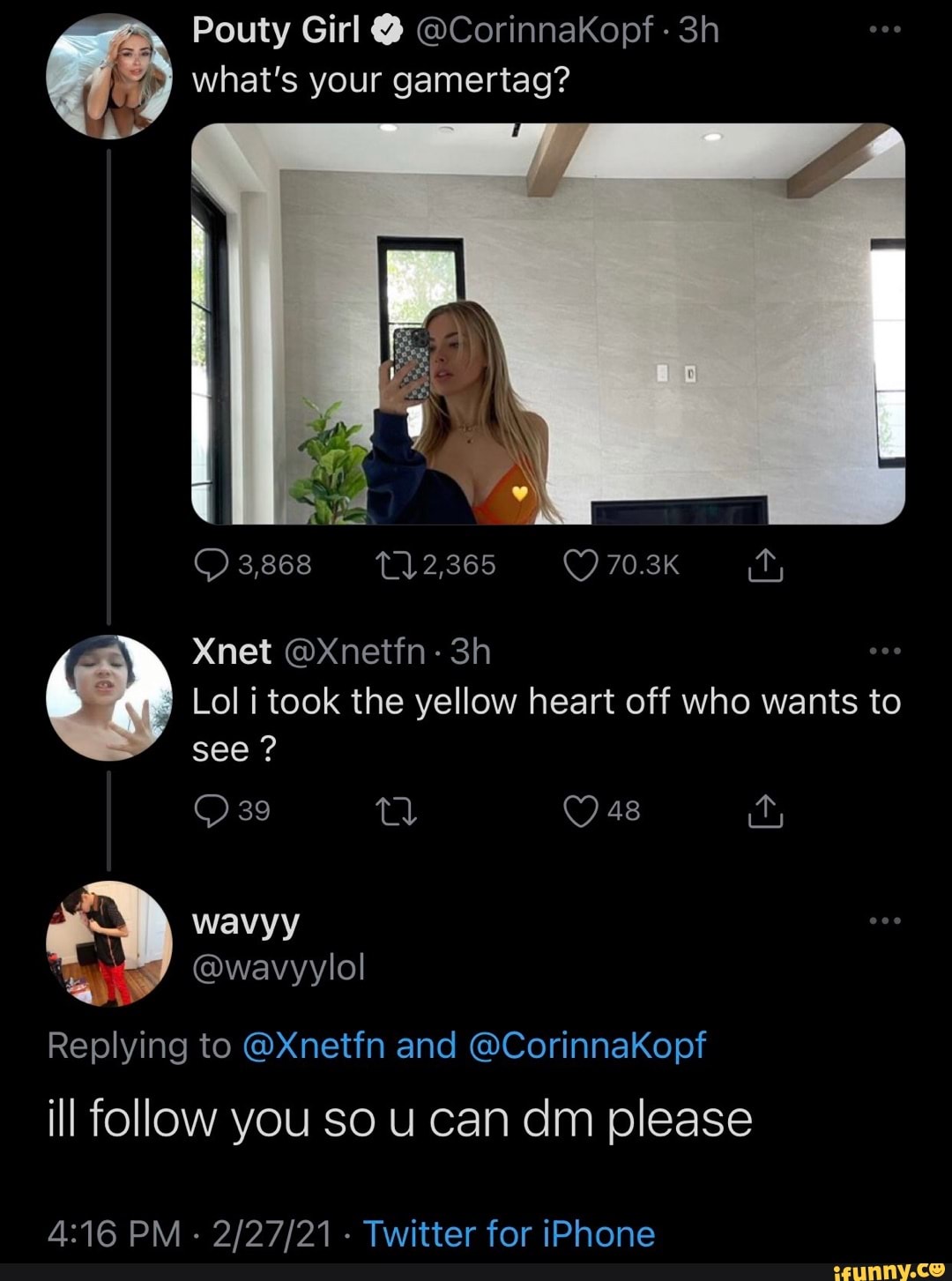The image size is (952, 1281).
Task: Enlarge the mirror selfie photo in tweet
Action: coord(547,324)
